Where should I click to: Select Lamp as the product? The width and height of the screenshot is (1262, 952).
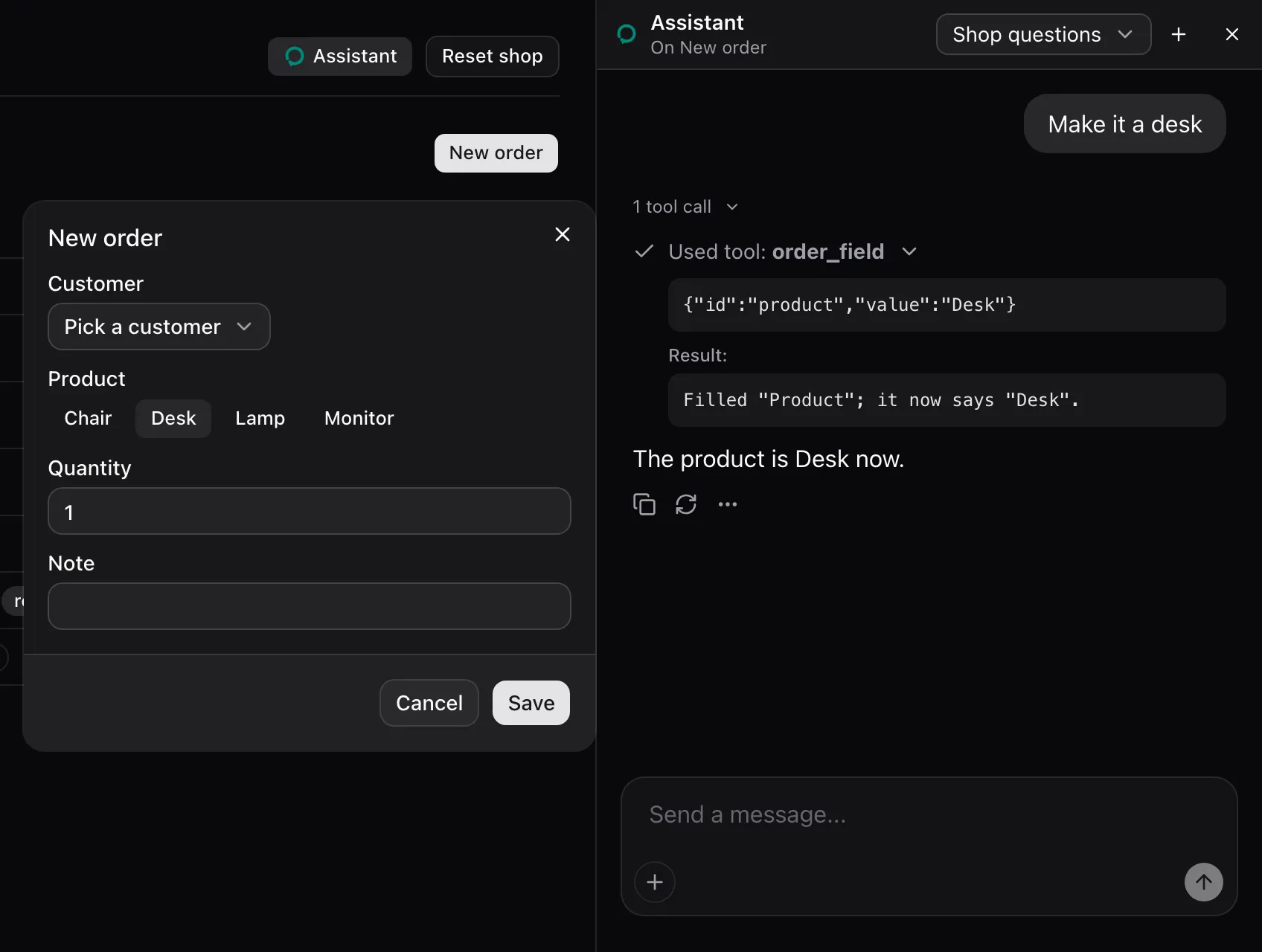click(x=260, y=418)
